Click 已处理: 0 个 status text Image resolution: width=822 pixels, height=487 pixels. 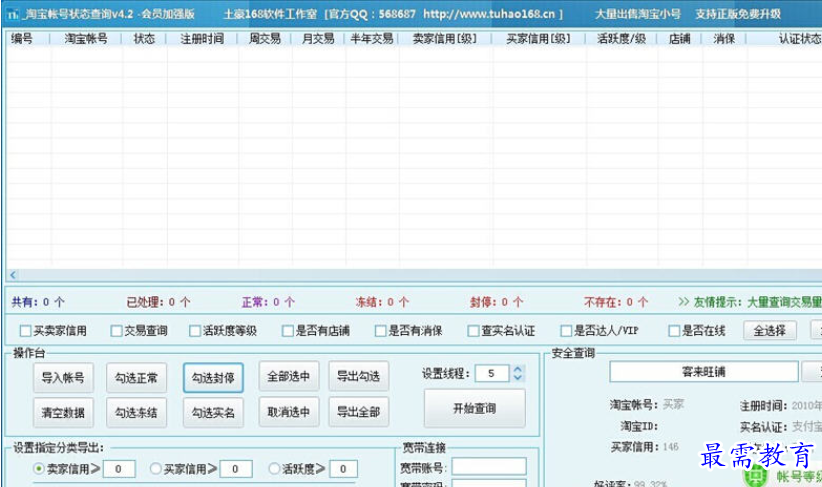coord(158,302)
